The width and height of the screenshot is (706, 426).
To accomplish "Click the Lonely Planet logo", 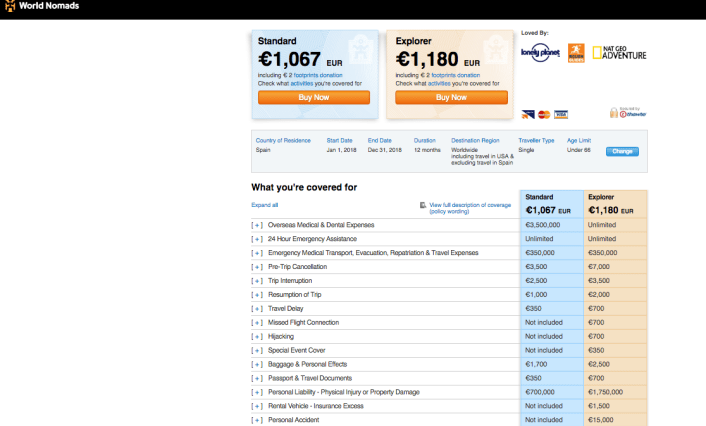I will pyautogui.click(x=540, y=53).
